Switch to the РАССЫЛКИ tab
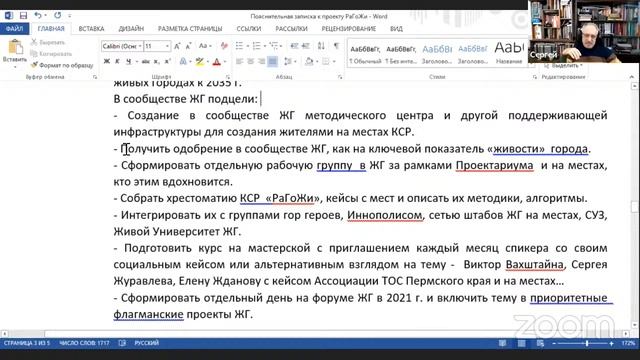The height and width of the screenshot is (360, 640). (x=291, y=29)
